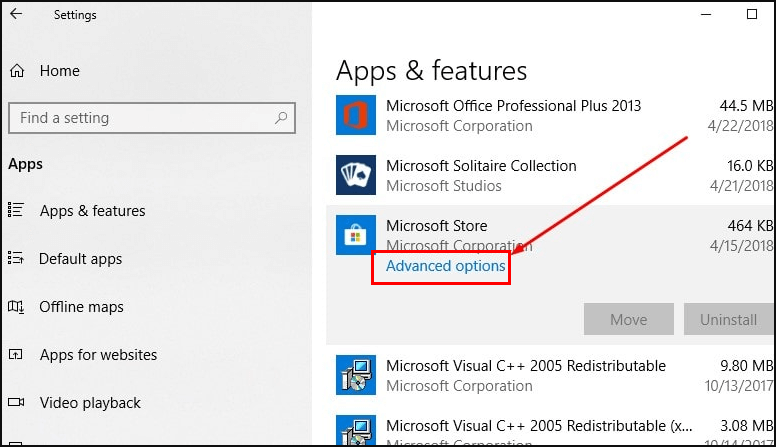Click the Apps & features list icon
The height and width of the screenshot is (447, 776).
click(x=16, y=210)
